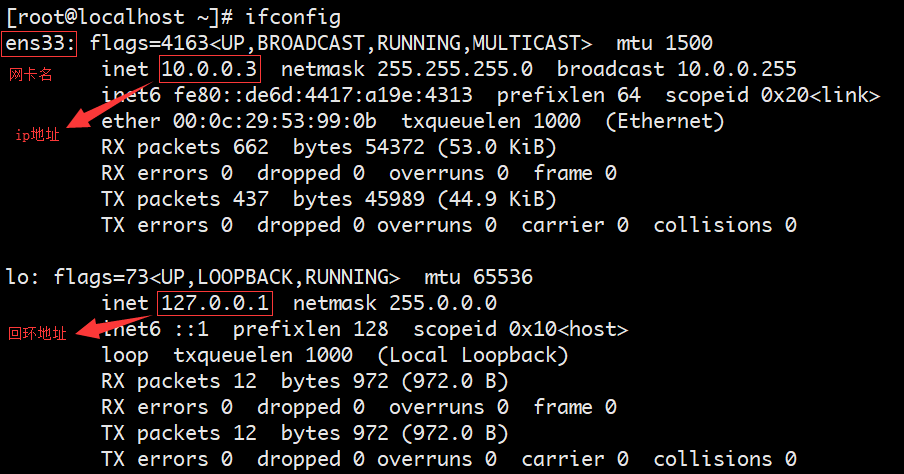Screen dimensions: 904x474
Task: Click the red ip地址 annotation text
Action: (x=37, y=135)
